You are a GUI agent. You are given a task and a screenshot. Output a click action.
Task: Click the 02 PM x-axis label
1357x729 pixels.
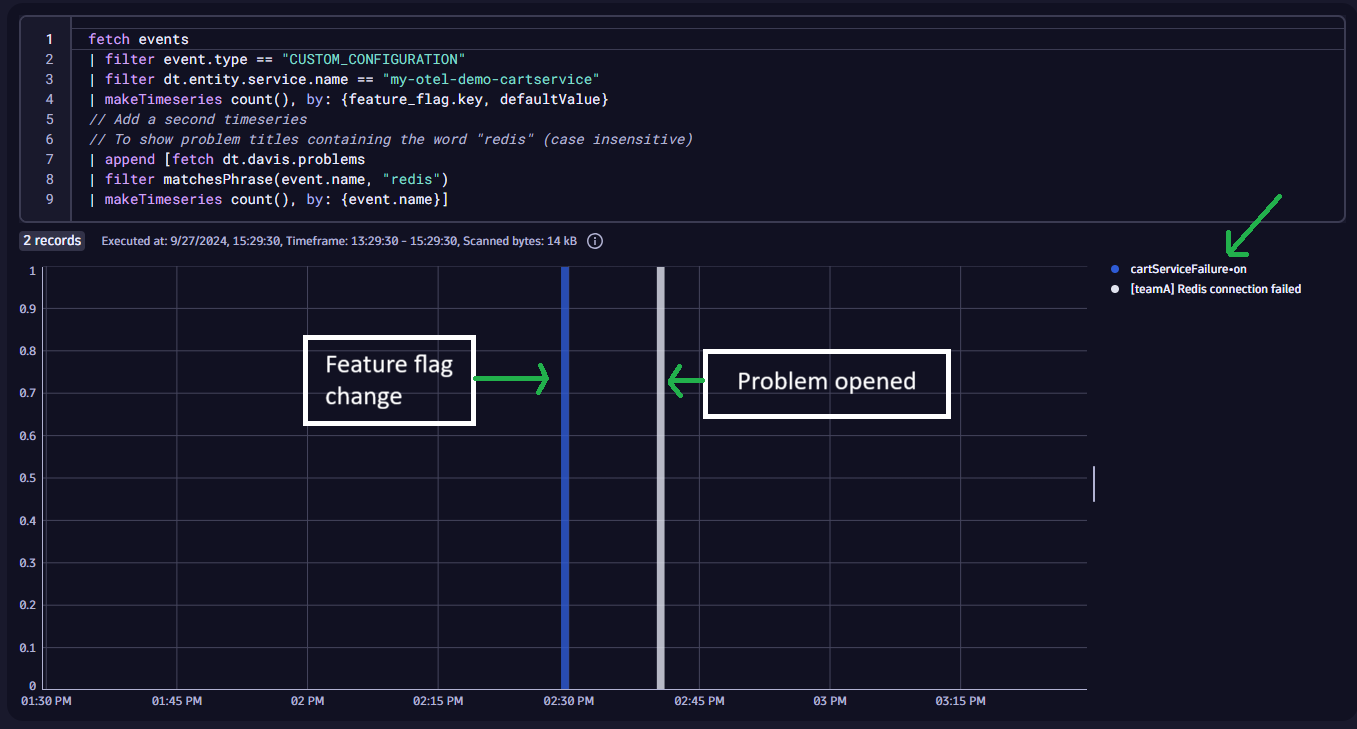pyautogui.click(x=307, y=701)
